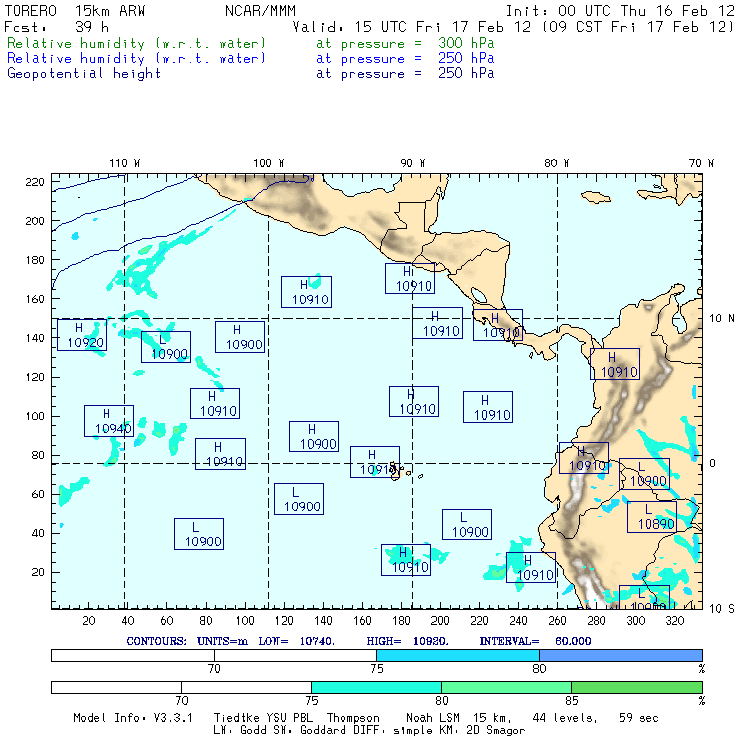Click the cyan 75-80% swatch on upper colorbar
This screenshot has height=740, width=740.
click(x=458, y=655)
